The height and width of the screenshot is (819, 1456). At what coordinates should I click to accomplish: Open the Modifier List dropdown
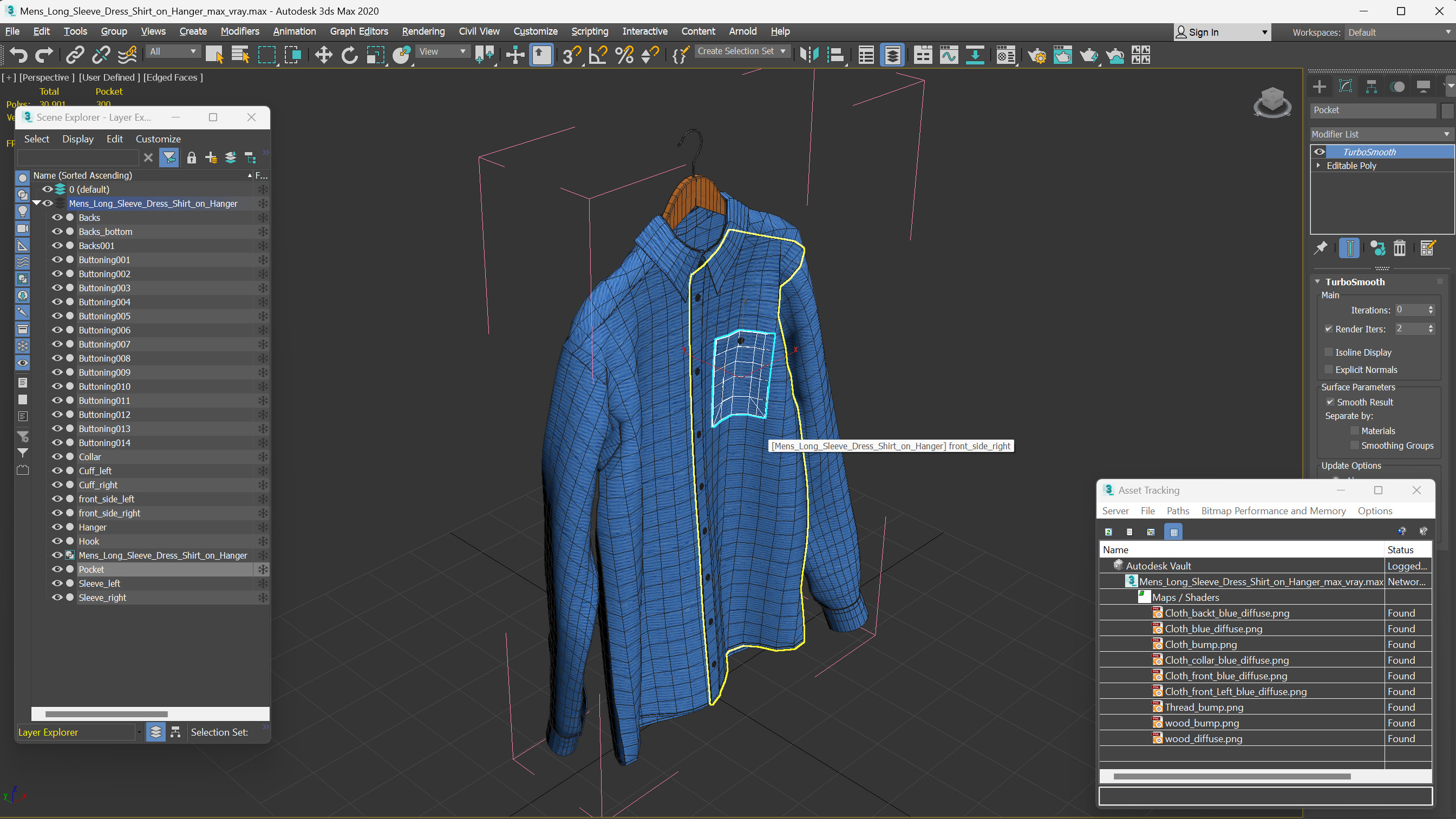tap(1381, 134)
